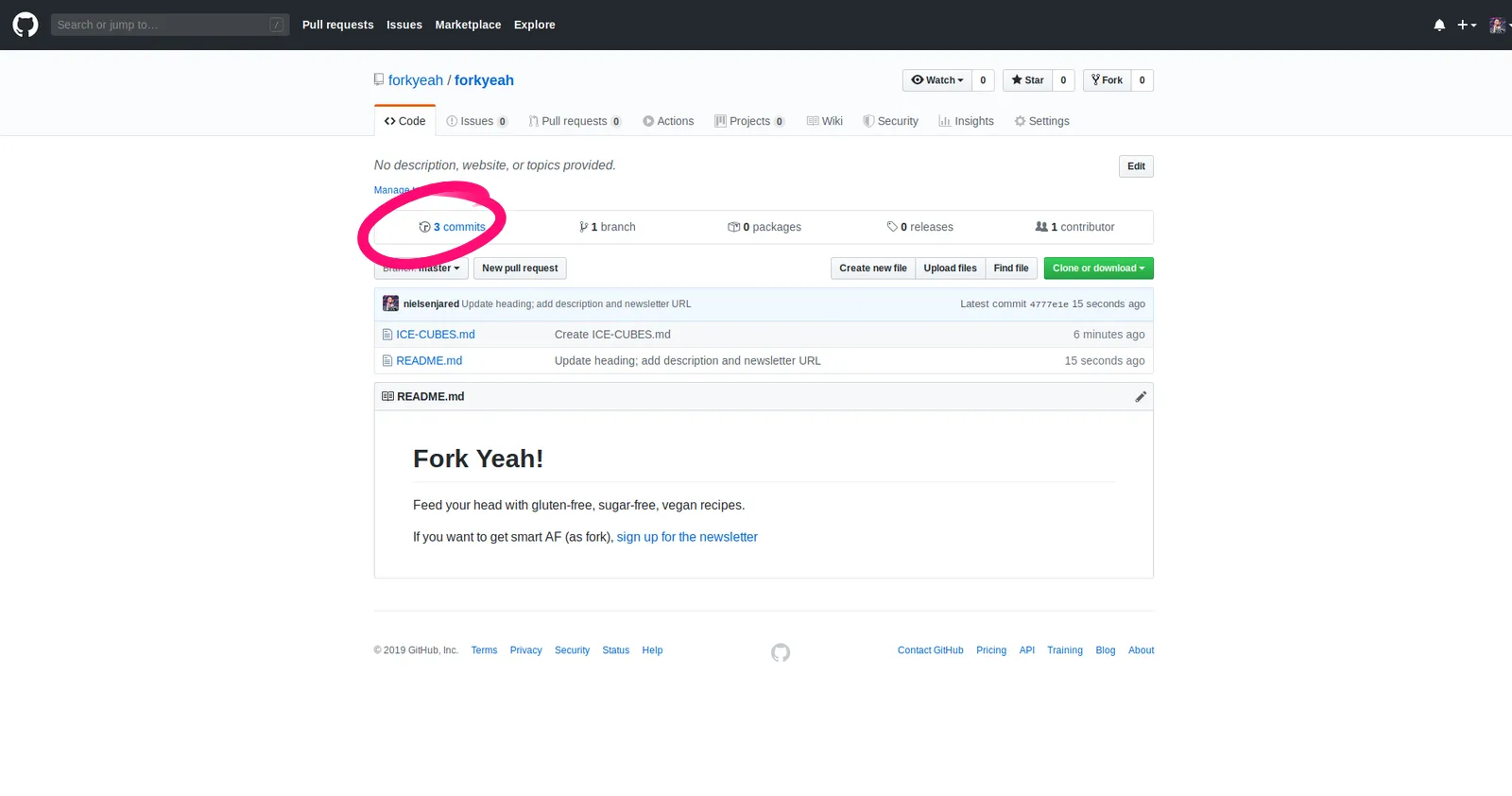The height and width of the screenshot is (796, 1512).
Task: Create a New pull request
Action: coord(520,268)
